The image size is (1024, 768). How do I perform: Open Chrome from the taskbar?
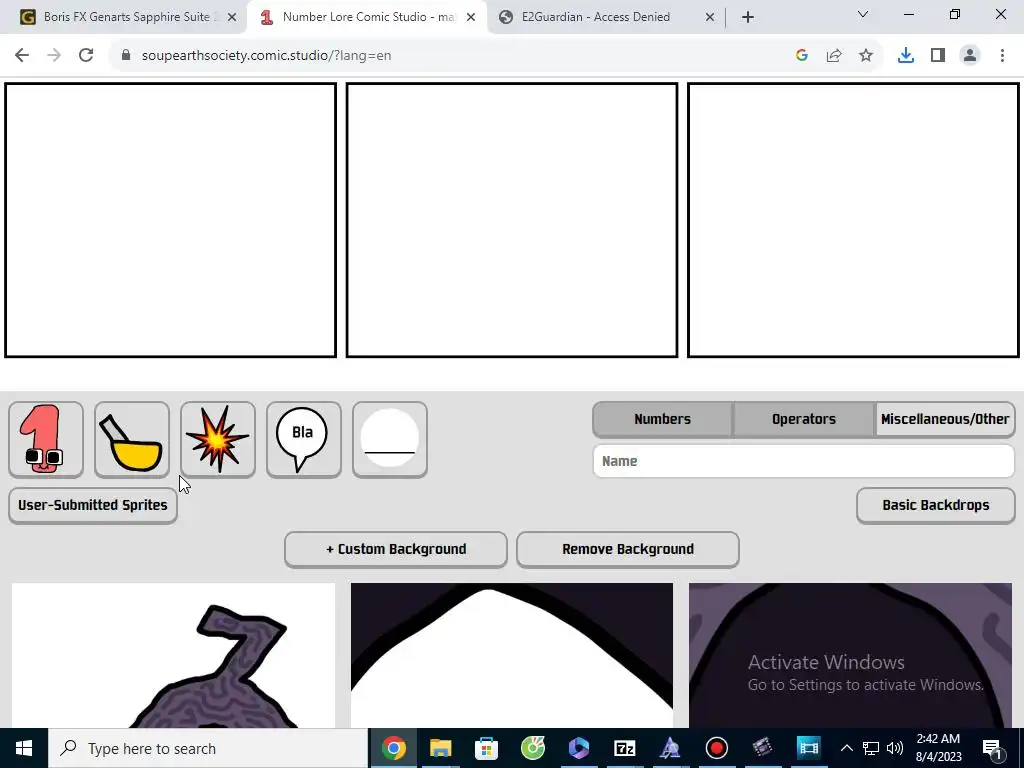click(394, 748)
